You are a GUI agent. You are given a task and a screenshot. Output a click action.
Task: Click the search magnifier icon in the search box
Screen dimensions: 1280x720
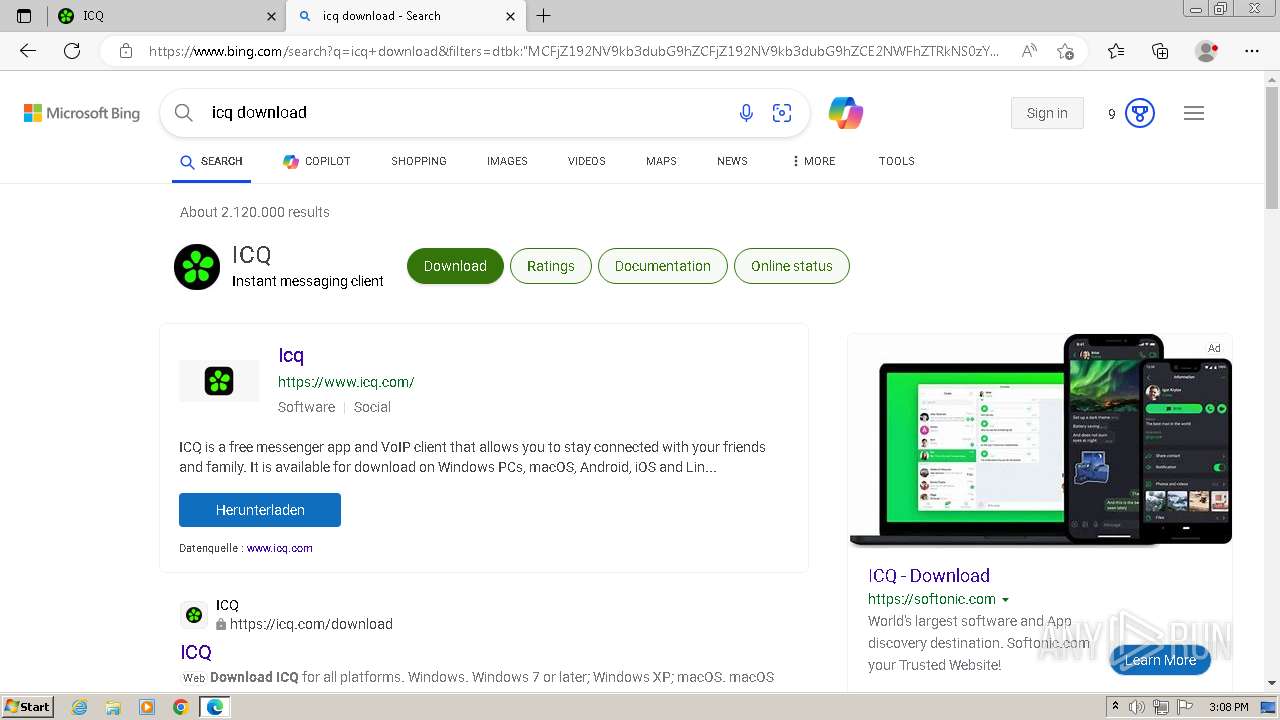tap(184, 113)
